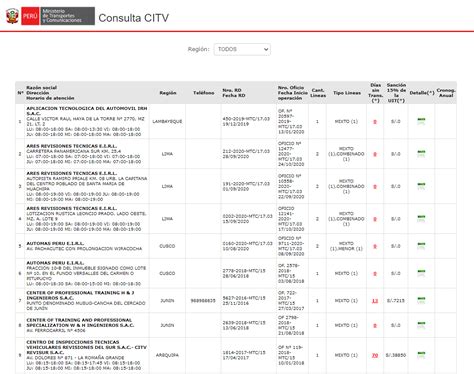This screenshot has width=474, height=374.
Task: Open Detalle icon for AUTOMAS PERU Fraccion 10-B row
Action: [x=421, y=273]
